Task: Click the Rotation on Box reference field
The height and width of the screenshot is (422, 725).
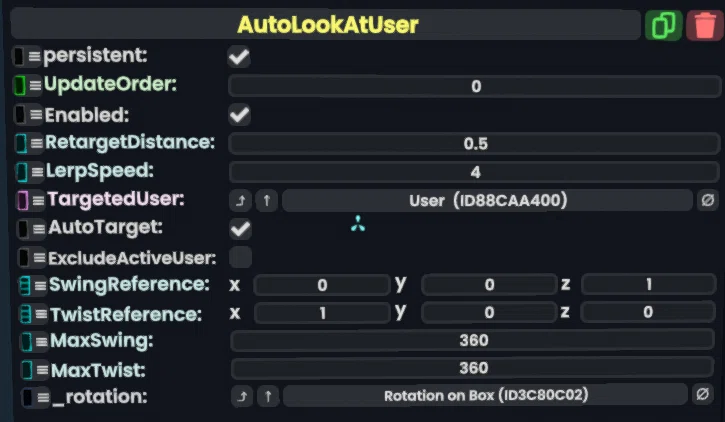Action: point(485,396)
